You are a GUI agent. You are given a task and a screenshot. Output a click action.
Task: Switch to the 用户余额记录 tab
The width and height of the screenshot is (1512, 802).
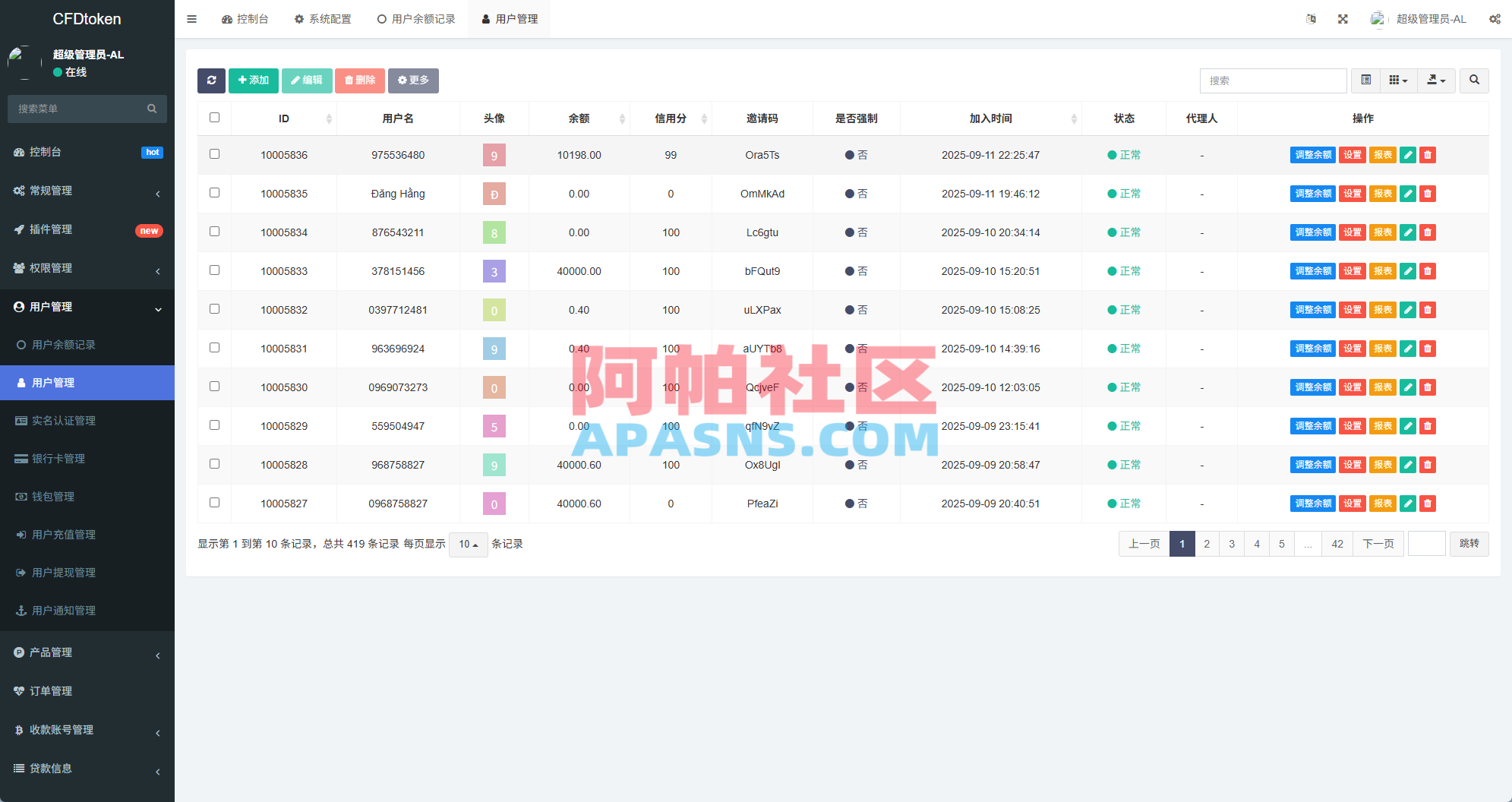click(416, 19)
